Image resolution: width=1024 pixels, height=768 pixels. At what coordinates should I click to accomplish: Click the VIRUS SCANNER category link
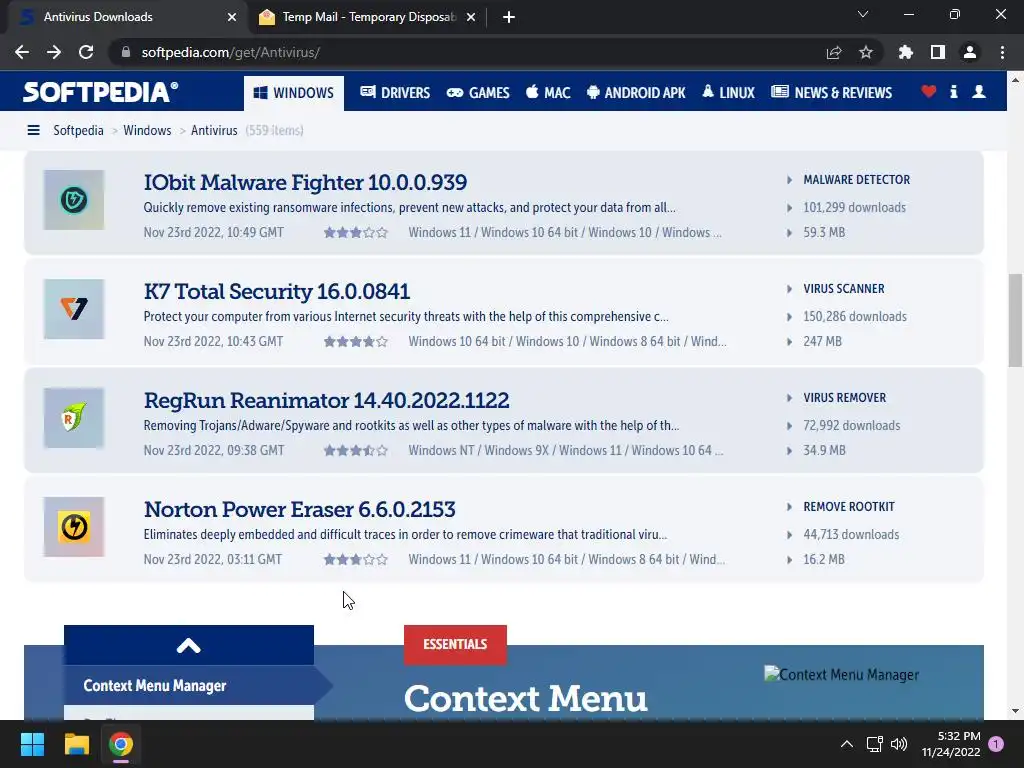[x=844, y=289]
